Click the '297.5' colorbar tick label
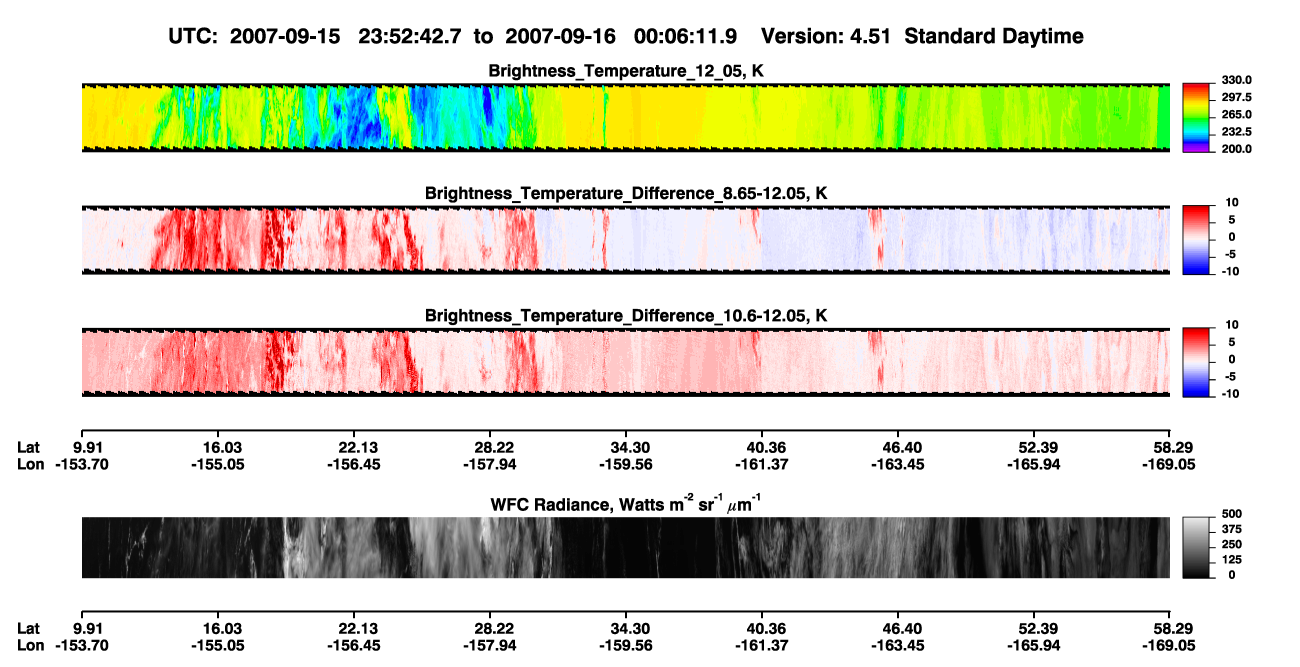This screenshot has width=1300, height=667. click(1237, 98)
